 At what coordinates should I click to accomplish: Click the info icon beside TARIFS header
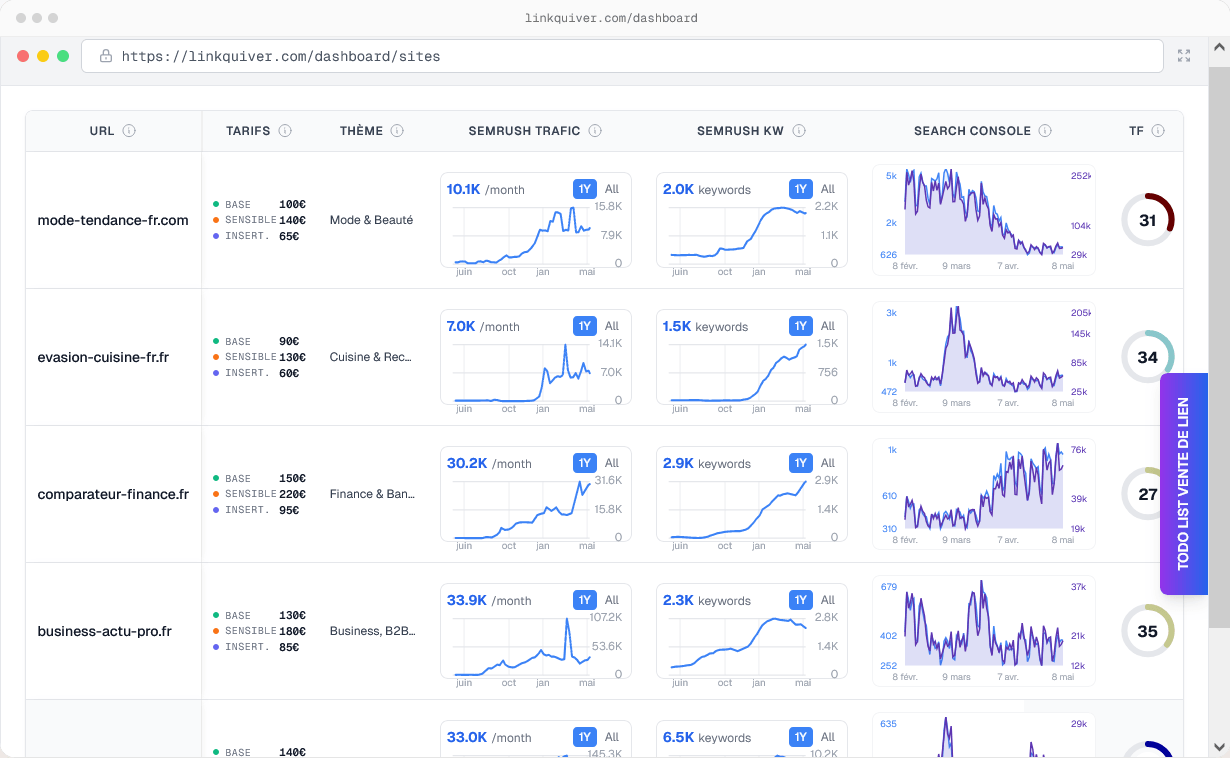[285, 131]
